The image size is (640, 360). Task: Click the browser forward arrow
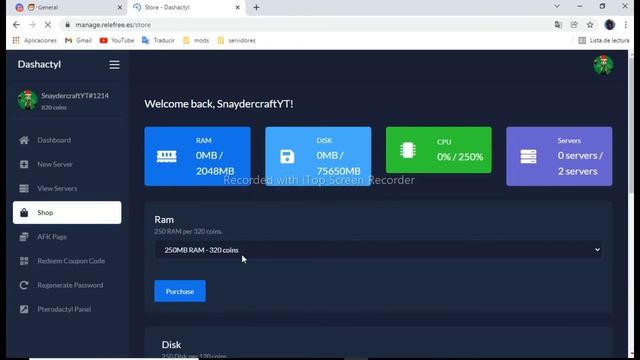[x=32, y=25]
